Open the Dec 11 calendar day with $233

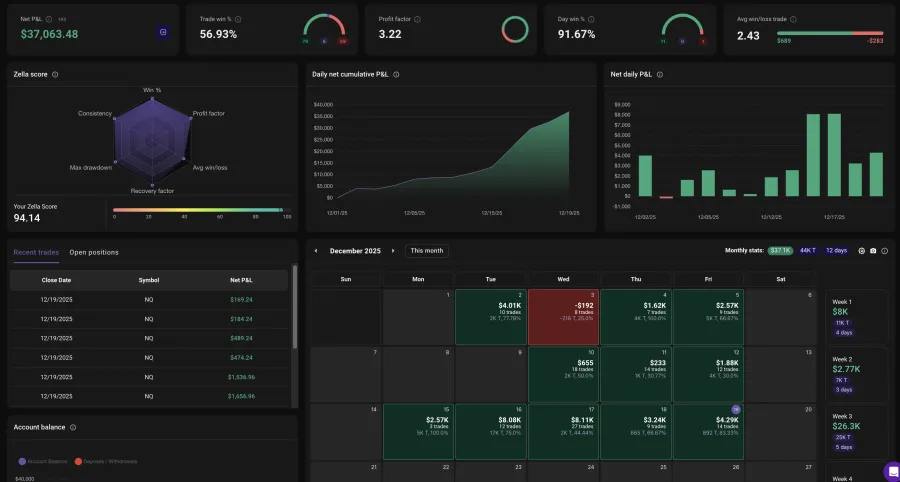click(635, 374)
